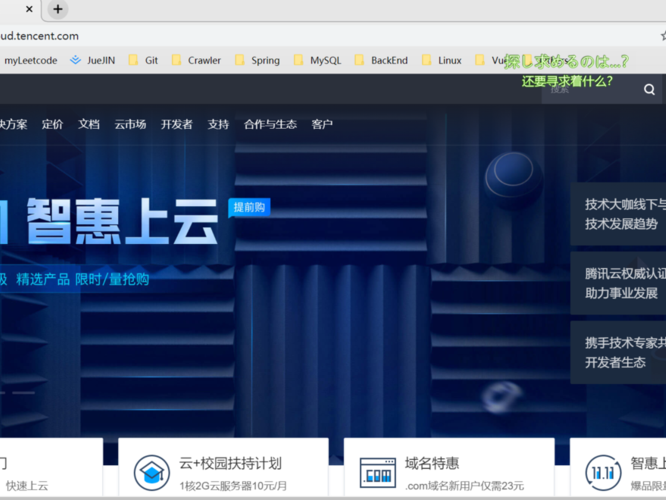
Task: Click the 提前购 badge
Action: [249, 207]
